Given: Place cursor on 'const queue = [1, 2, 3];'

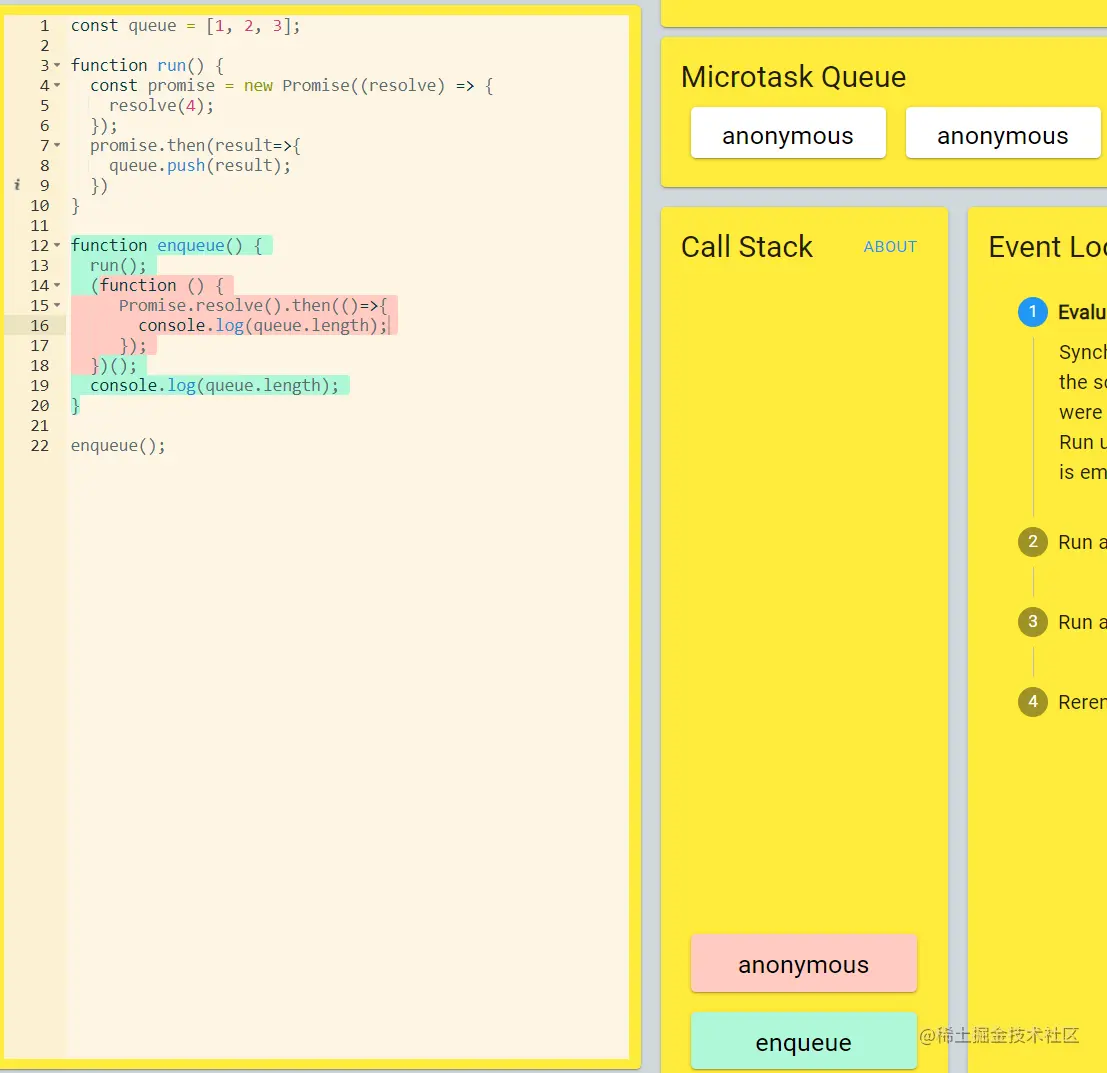Looking at the screenshot, I should tap(186, 26).
